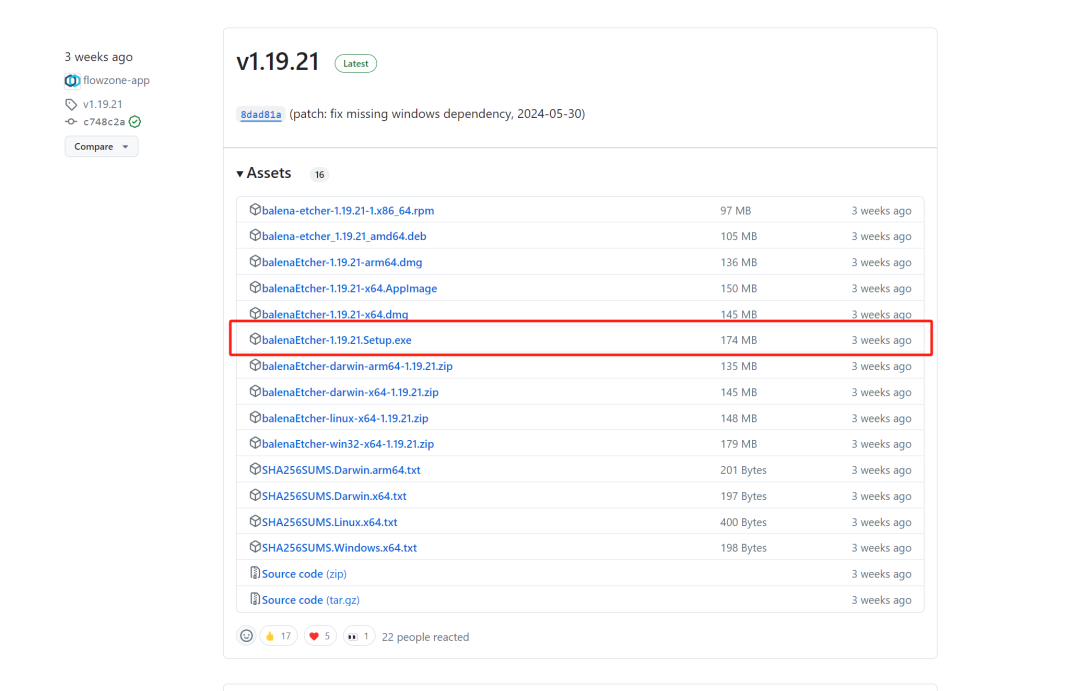Click the Latest release badge

click(355, 63)
